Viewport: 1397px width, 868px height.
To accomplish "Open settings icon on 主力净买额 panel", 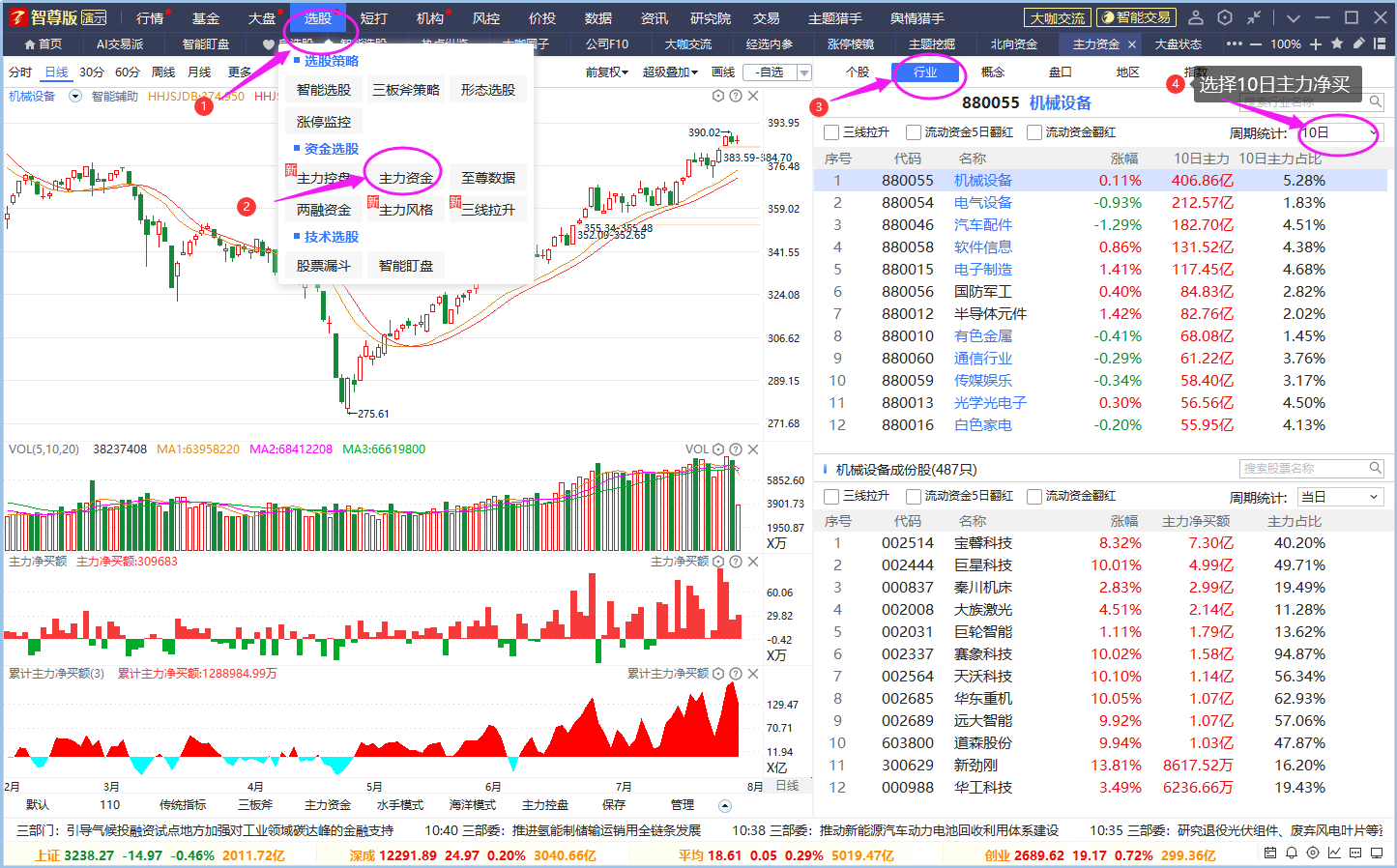I will click(718, 562).
